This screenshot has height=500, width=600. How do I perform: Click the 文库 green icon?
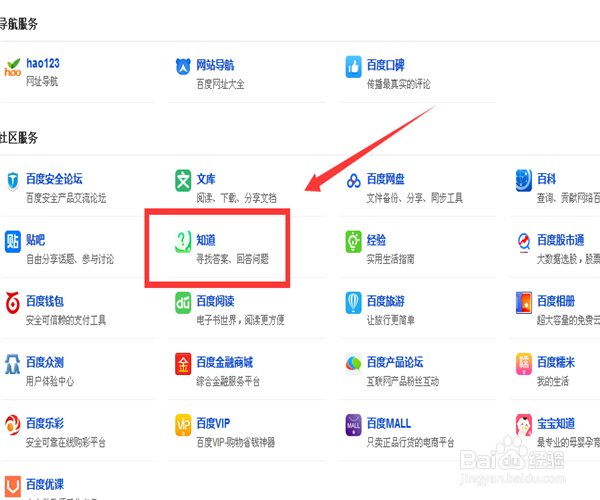(183, 181)
